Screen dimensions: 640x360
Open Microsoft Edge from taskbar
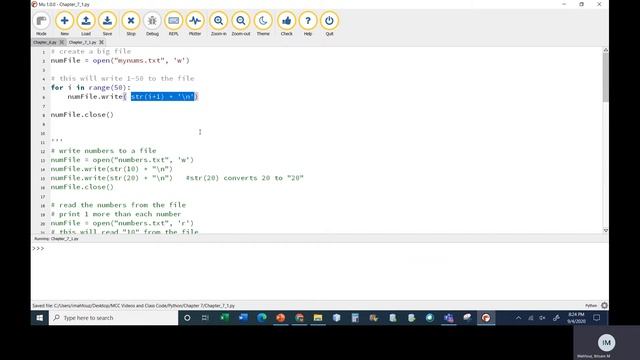(x=262, y=318)
